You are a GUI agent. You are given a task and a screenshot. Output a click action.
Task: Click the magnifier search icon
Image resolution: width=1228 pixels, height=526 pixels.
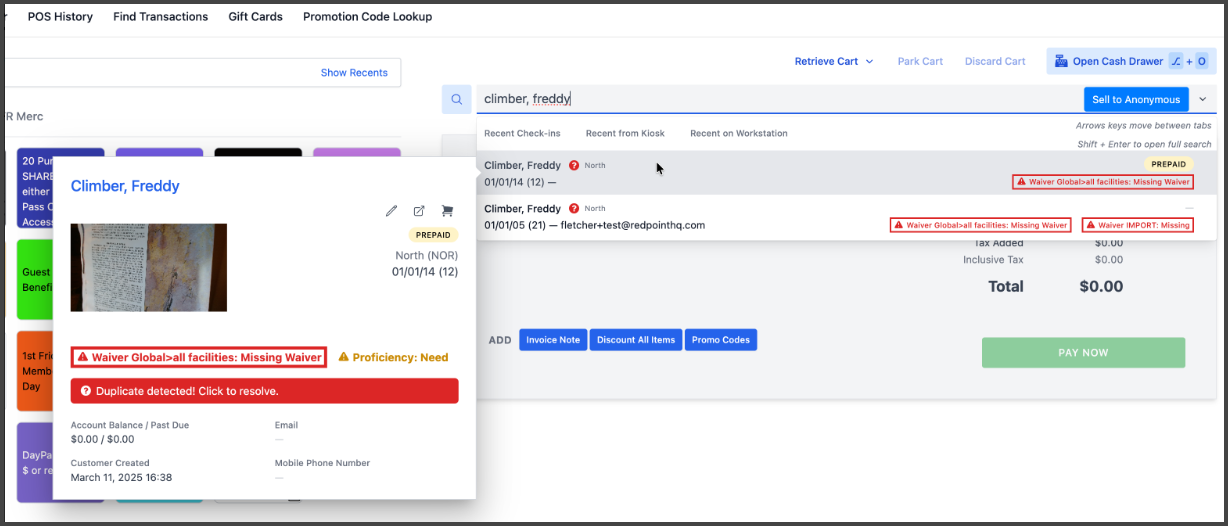(x=457, y=99)
